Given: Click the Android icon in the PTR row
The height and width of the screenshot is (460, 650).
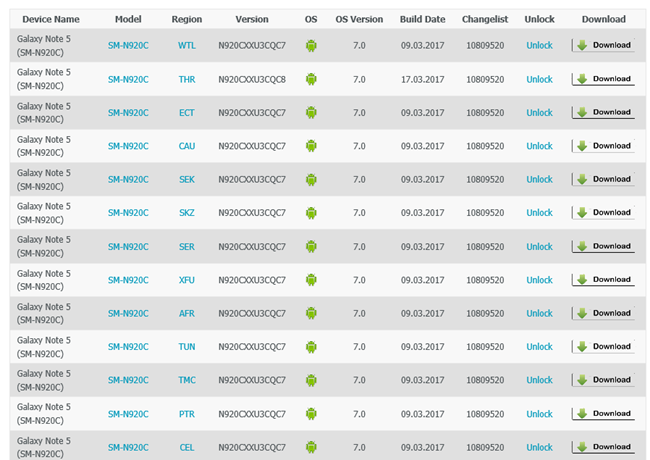Looking at the screenshot, I should 312,414.
